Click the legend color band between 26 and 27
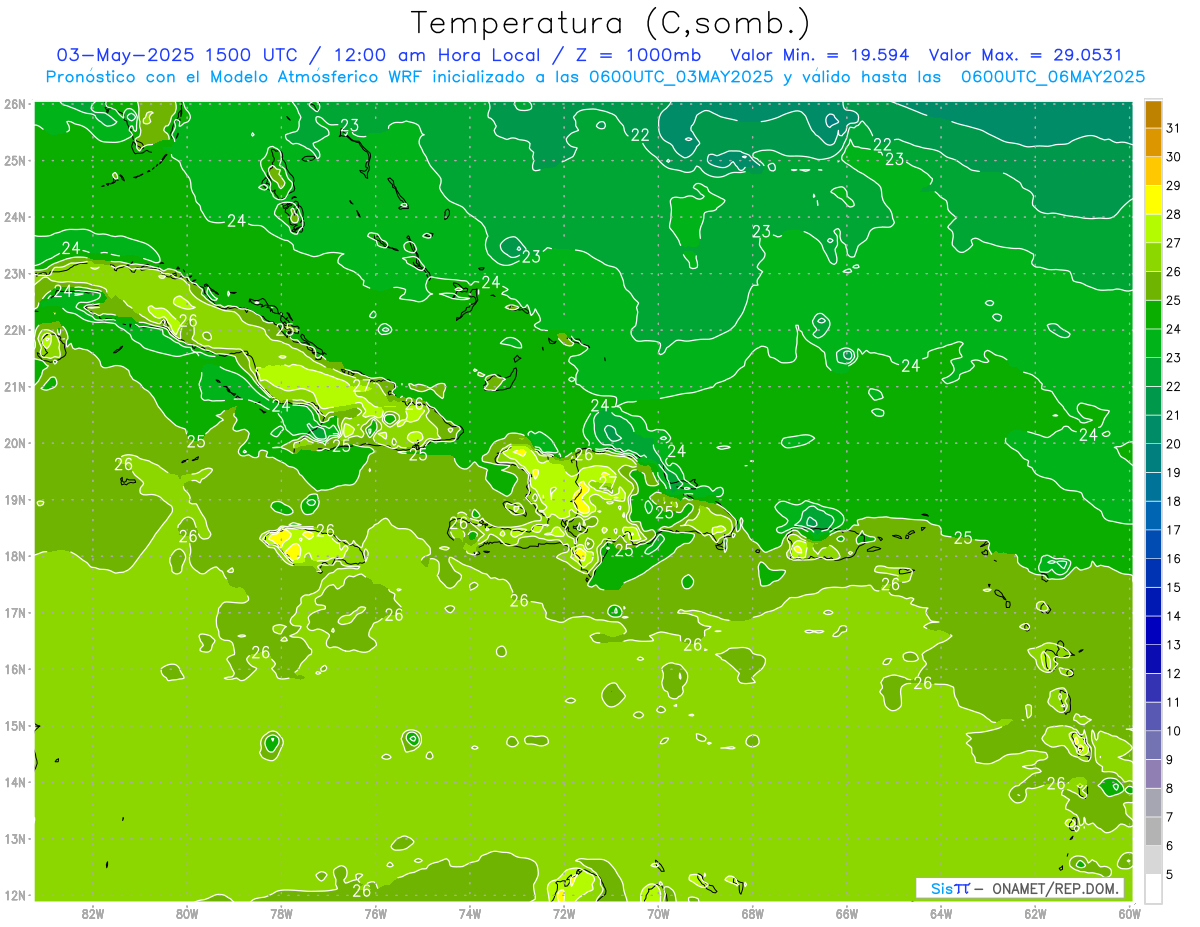 (1153, 257)
